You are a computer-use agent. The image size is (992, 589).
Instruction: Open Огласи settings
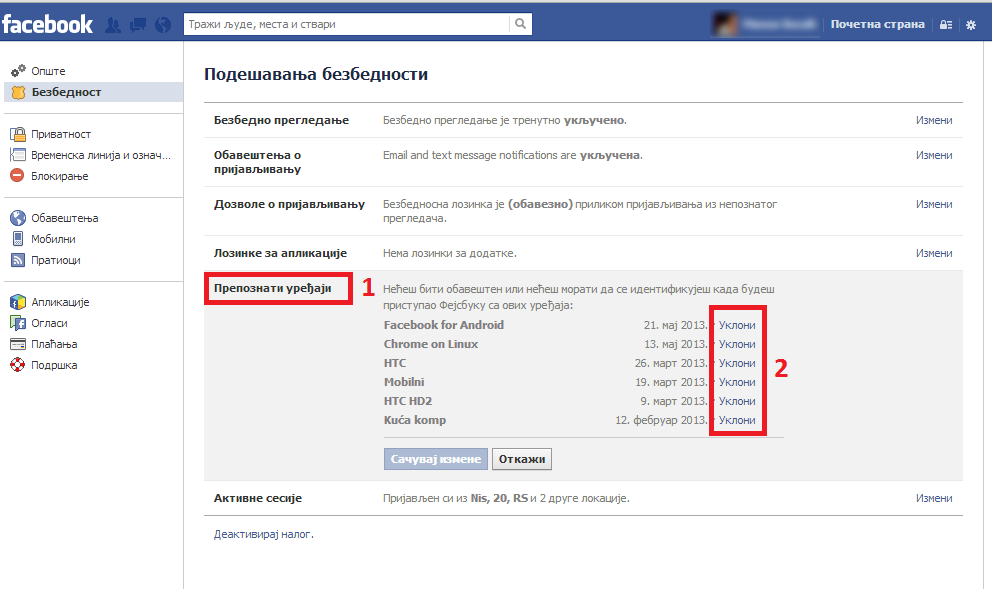50,323
